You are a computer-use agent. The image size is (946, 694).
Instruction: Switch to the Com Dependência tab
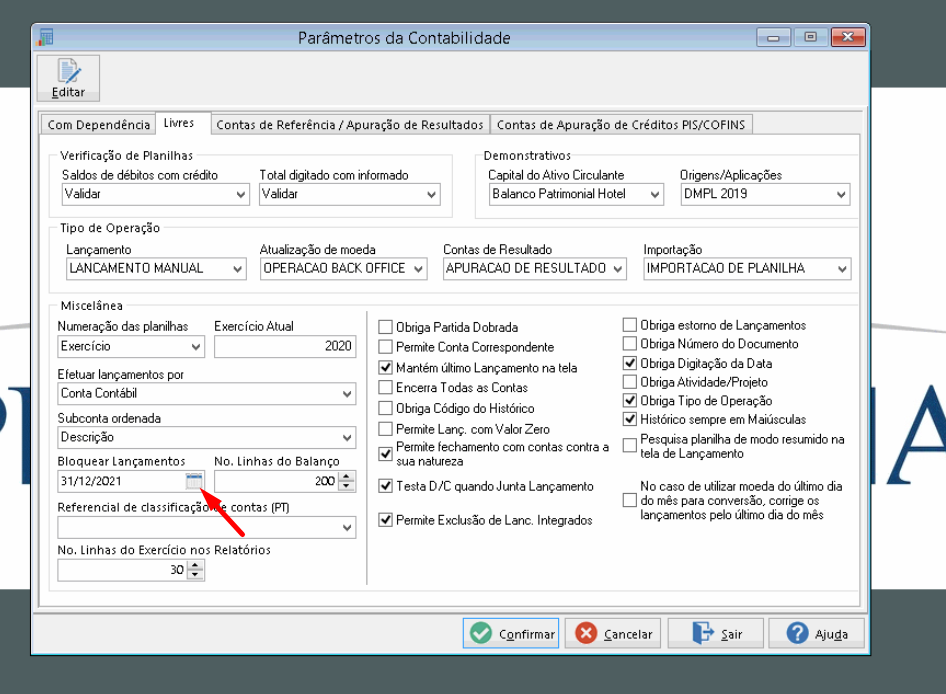98,124
